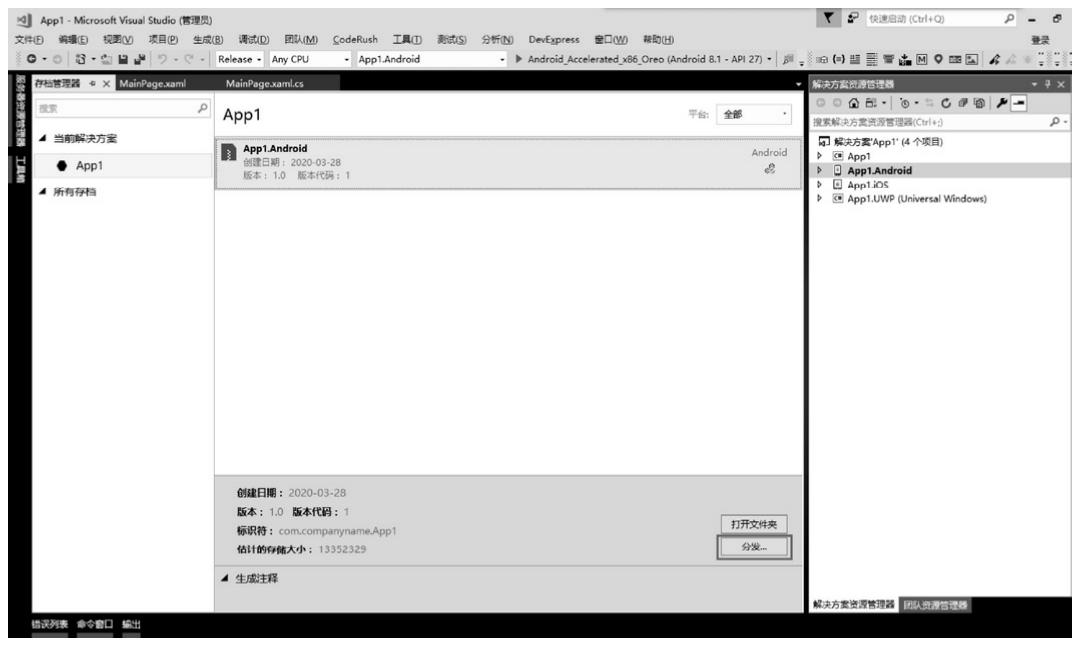This screenshot has width=1079, height=646.
Task: Collapse the current solution section in Archive Manager
Action: (43, 138)
